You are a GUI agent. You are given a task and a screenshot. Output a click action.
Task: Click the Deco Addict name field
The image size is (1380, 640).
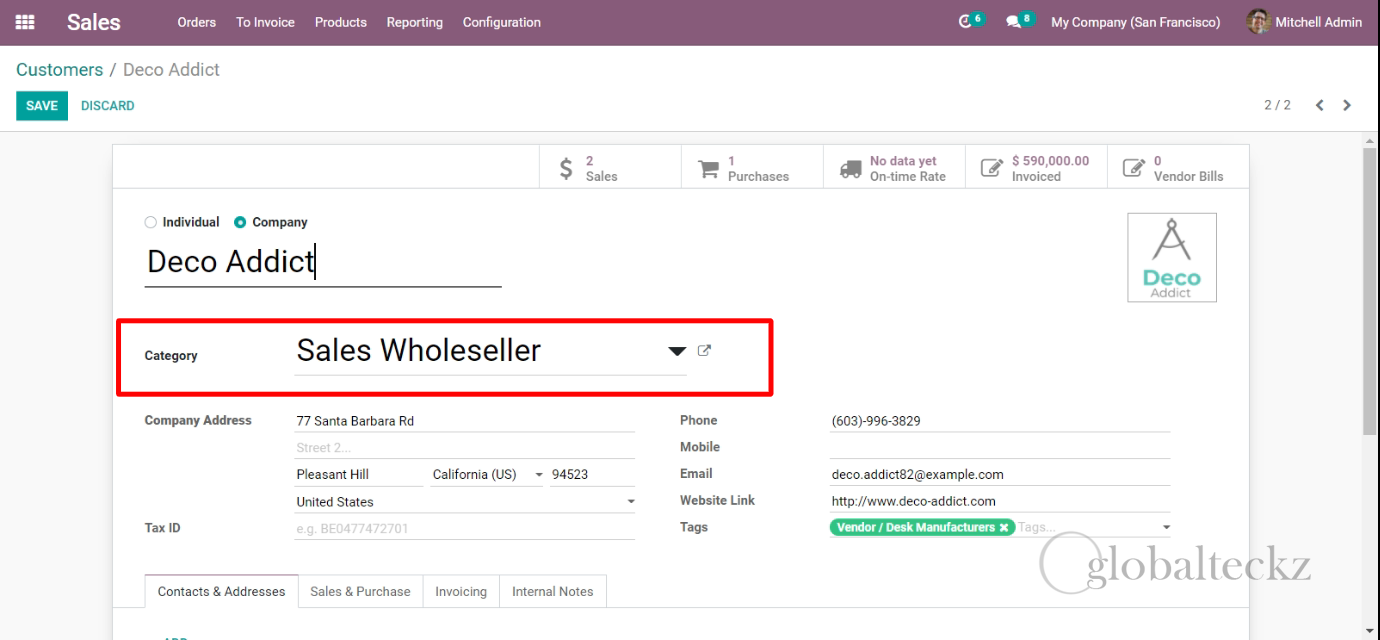323,262
